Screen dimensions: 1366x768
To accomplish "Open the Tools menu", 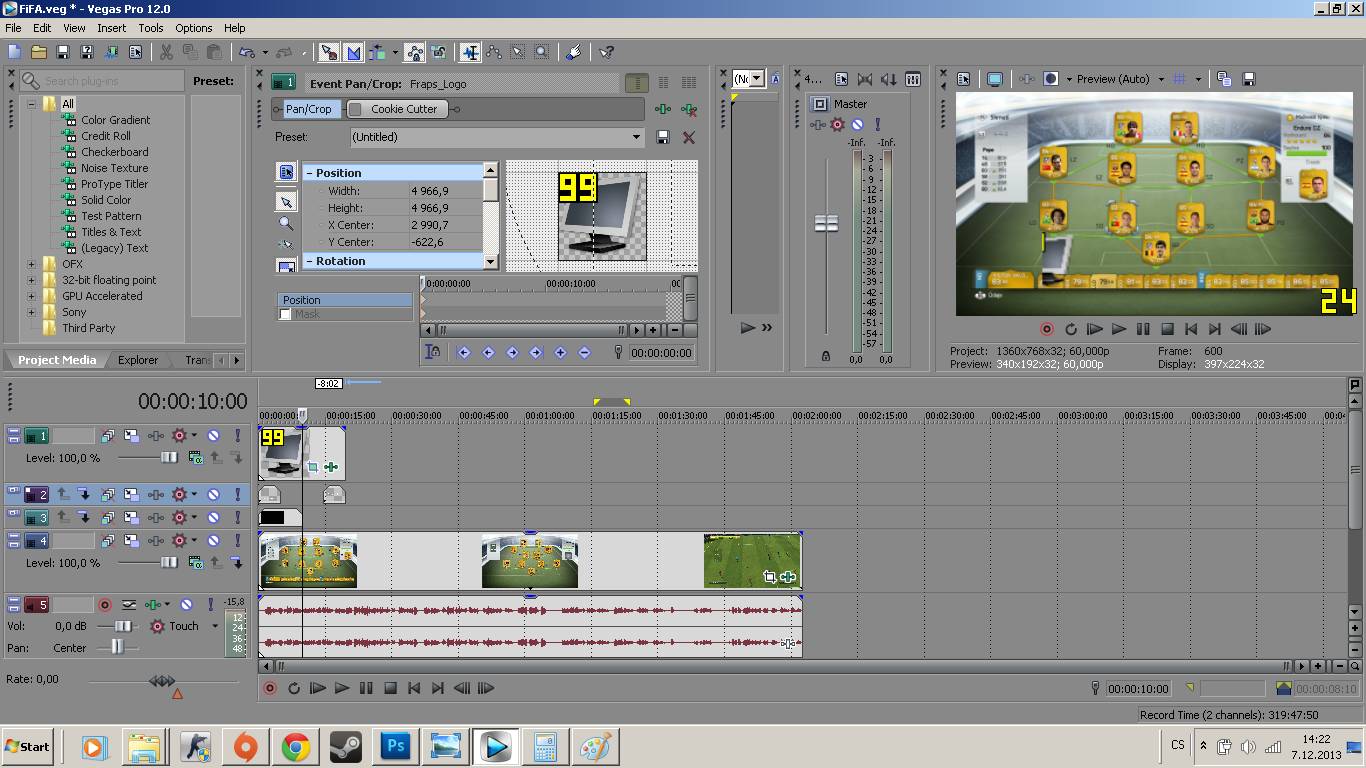I will point(151,28).
